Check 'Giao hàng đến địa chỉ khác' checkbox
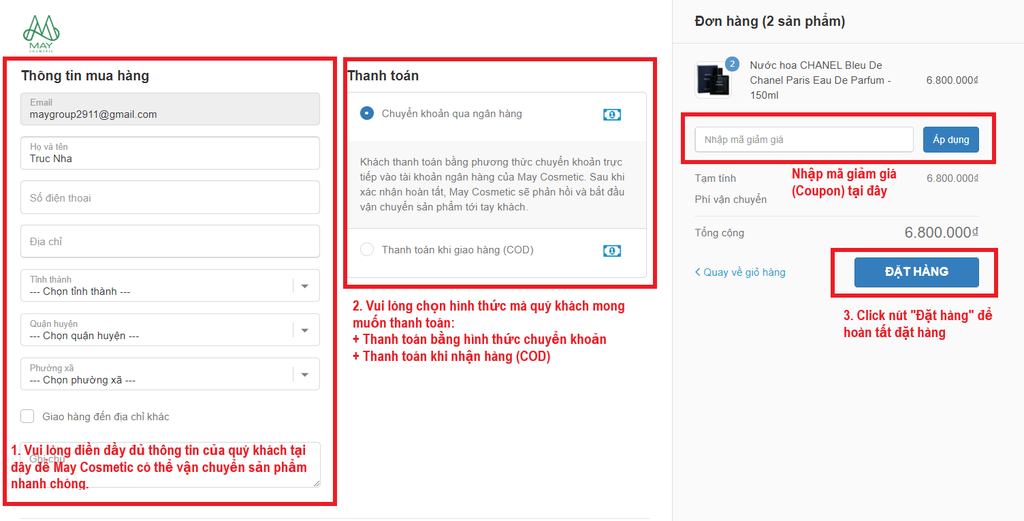This screenshot has height=521, width=1024. [x=27, y=416]
